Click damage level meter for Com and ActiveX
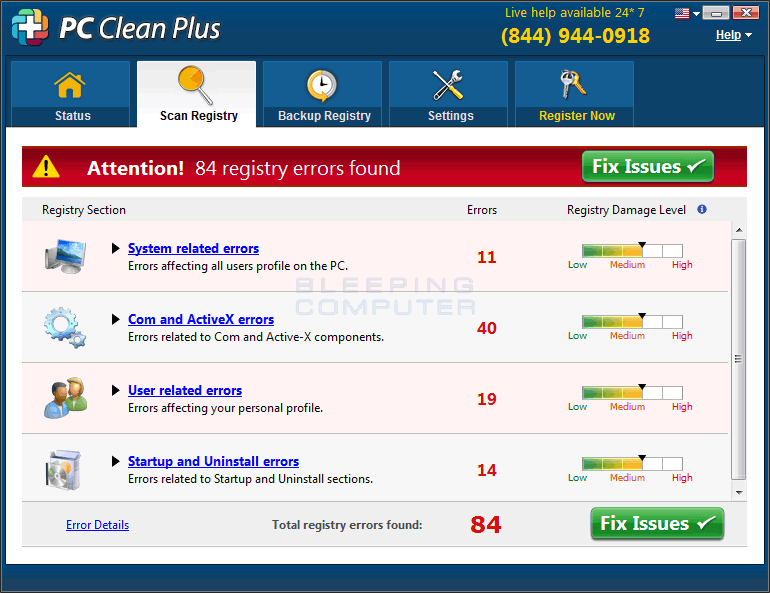This screenshot has width=770, height=593. coord(632,322)
